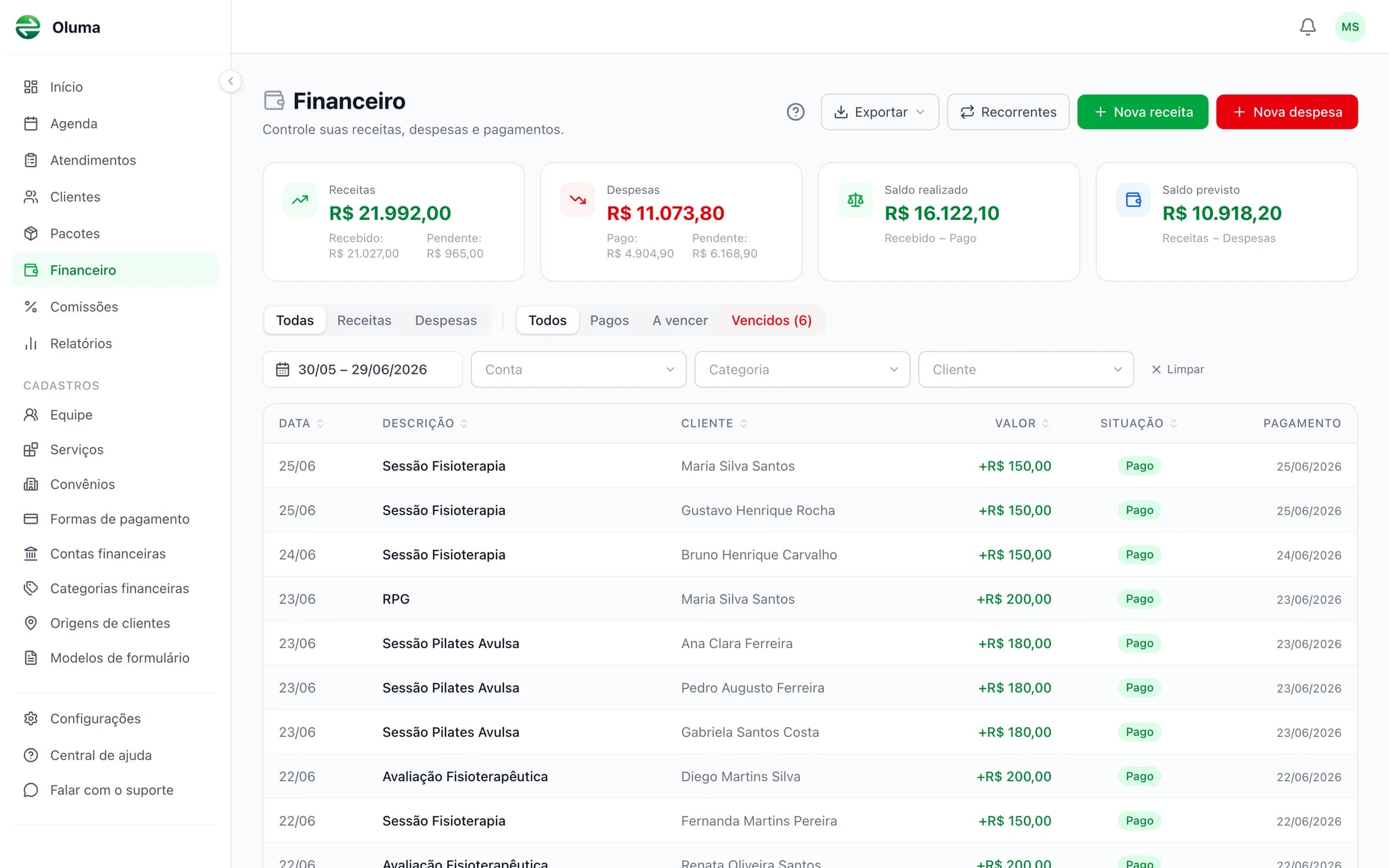Click the +R$ 180,00 value for Ana Clara Ferreira
Screen dimensions: 1389x868
pyautogui.click(x=1014, y=643)
